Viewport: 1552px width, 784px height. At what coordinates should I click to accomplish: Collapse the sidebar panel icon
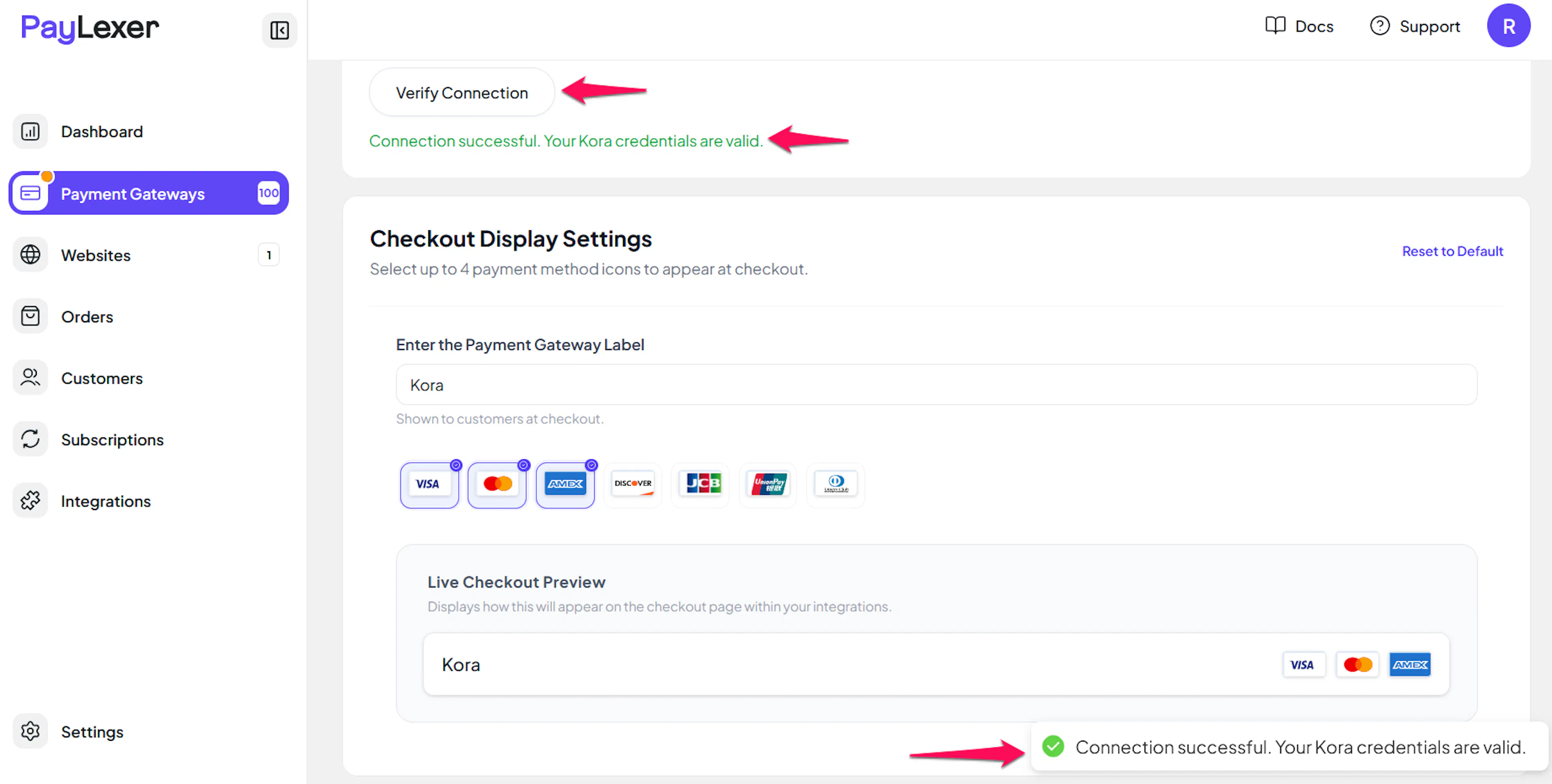coord(279,30)
